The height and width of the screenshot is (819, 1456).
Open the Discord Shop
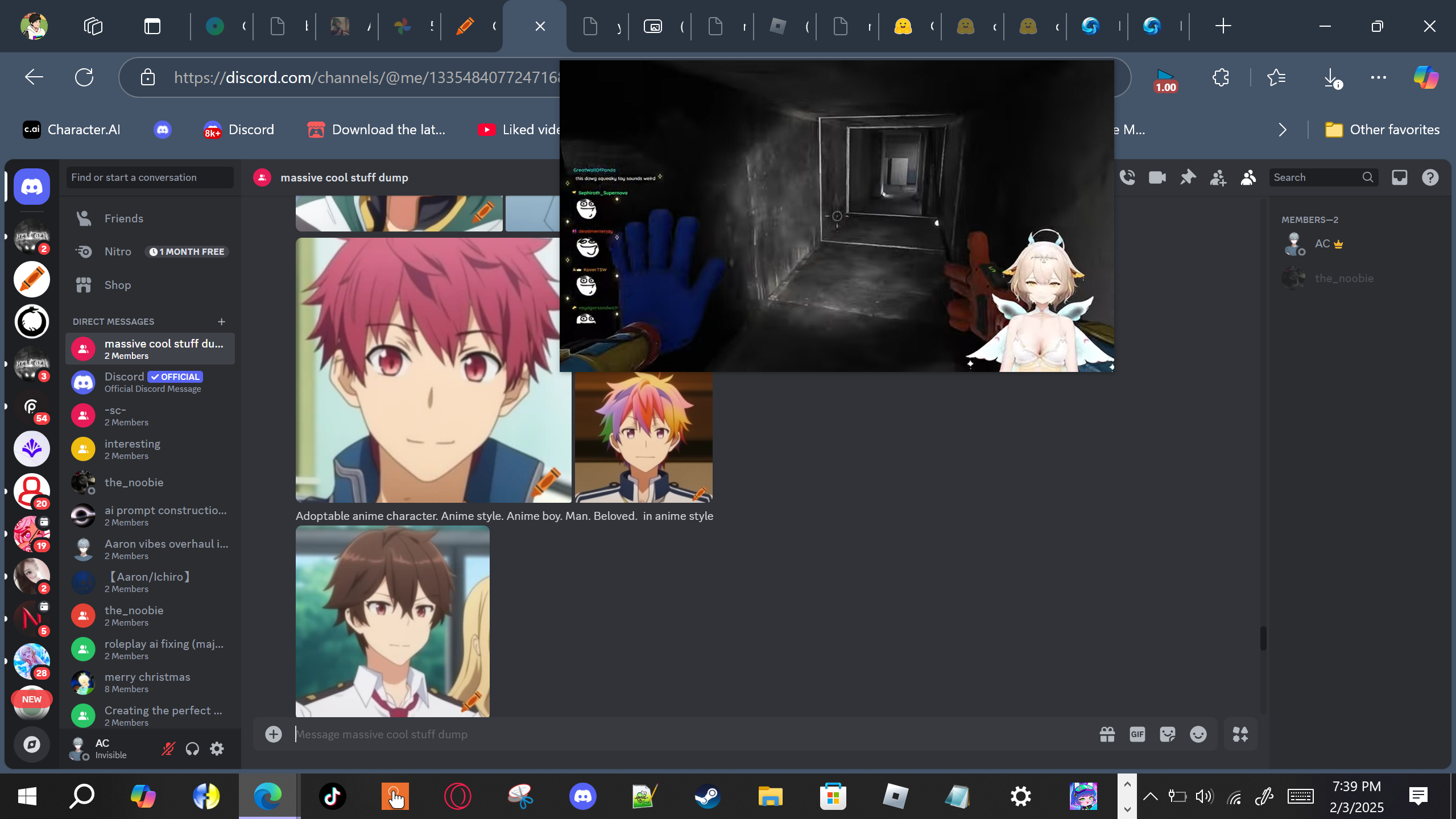pyautogui.click(x=150, y=285)
